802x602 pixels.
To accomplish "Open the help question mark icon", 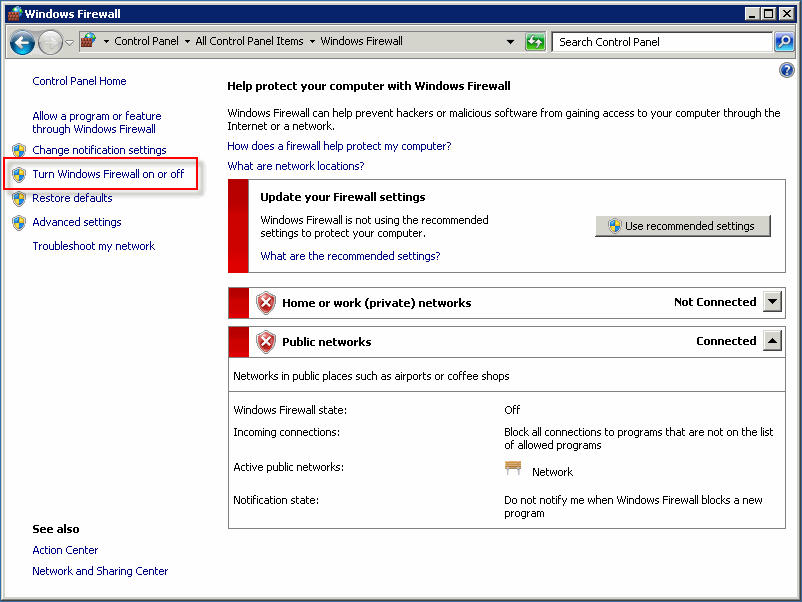I will 786,70.
